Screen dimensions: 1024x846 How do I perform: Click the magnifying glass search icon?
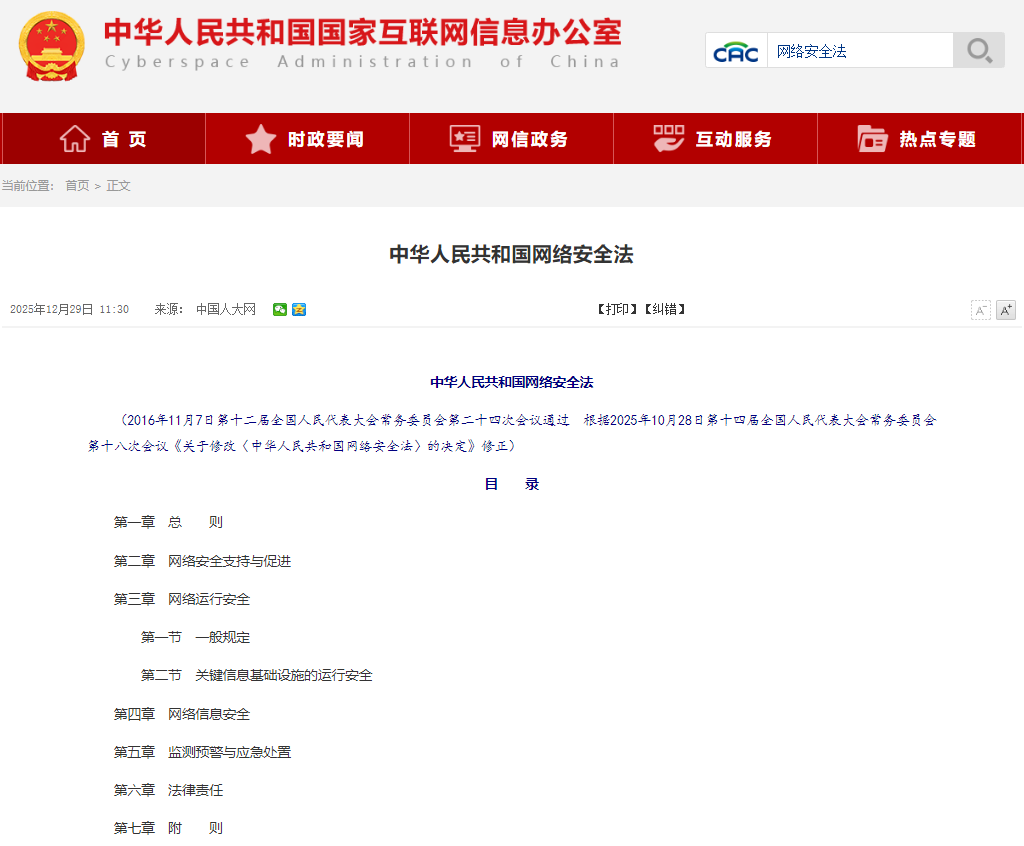click(x=978, y=50)
